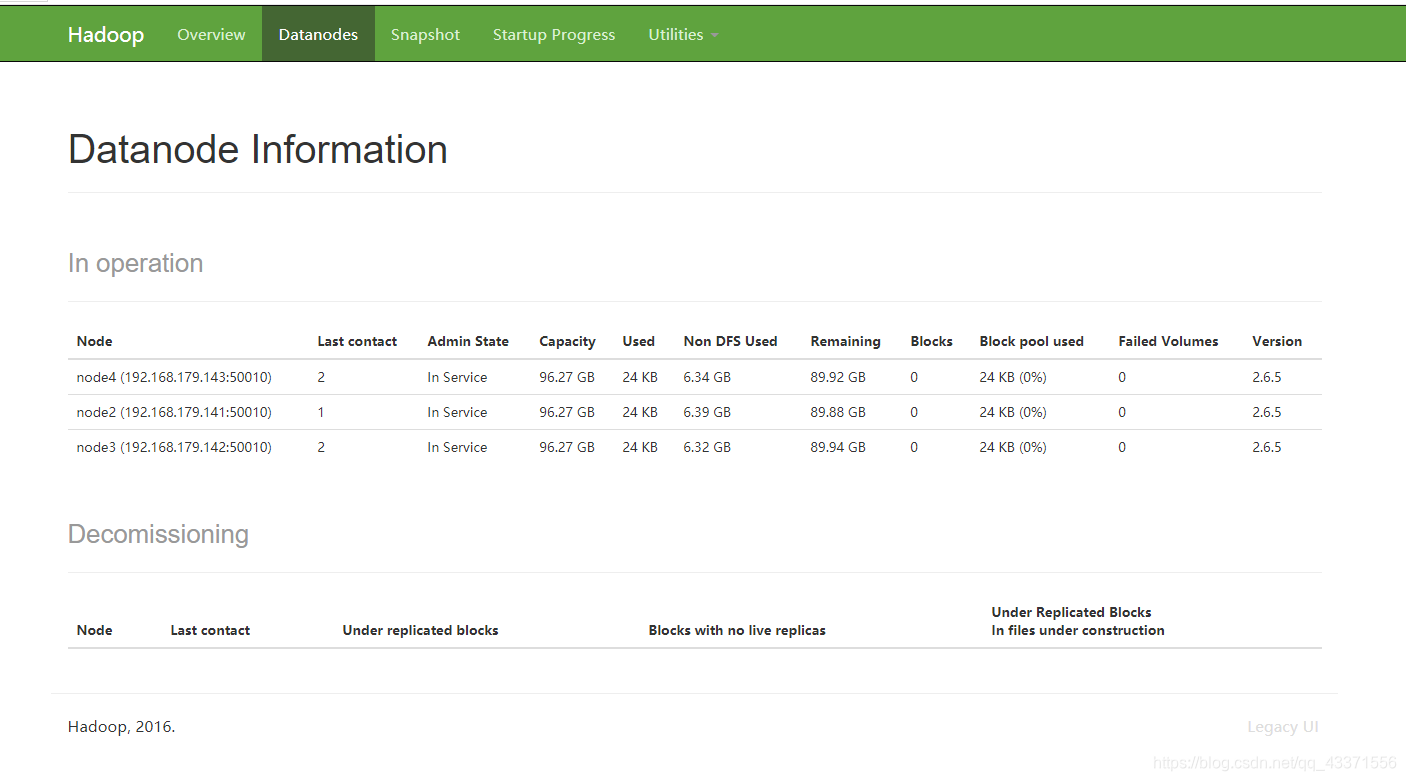The height and width of the screenshot is (781, 1406).
Task: Click node3's 24 KB (0%) block pool value
Action: coord(1013,447)
